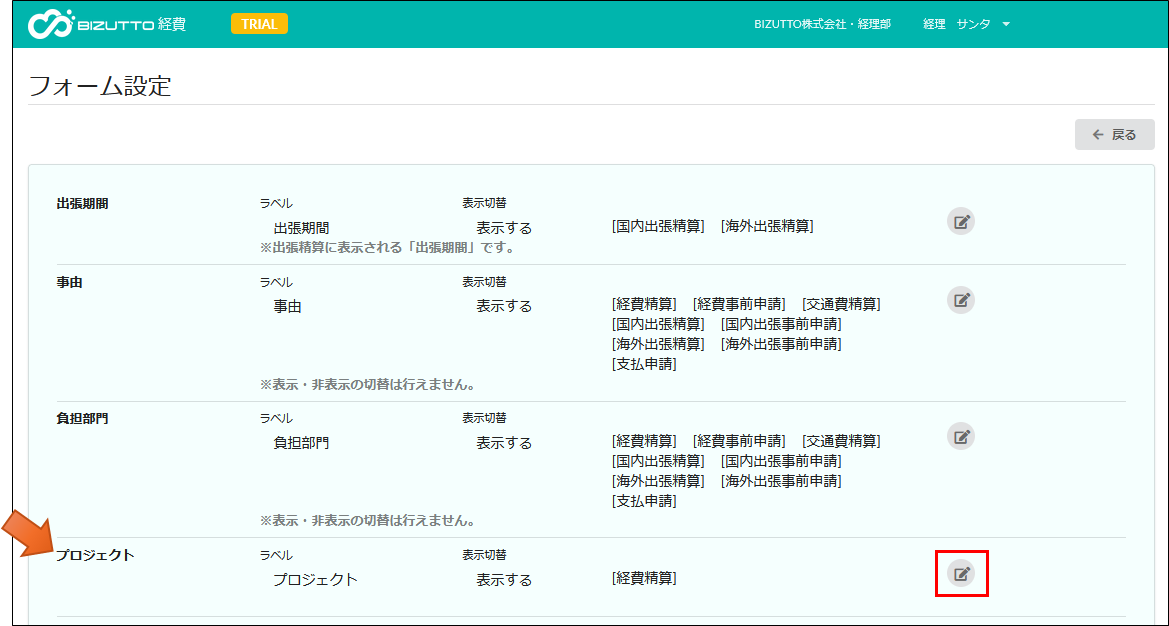The image size is (1169, 626).
Task: Click the フォーム設定 page heading
Action: [100, 86]
